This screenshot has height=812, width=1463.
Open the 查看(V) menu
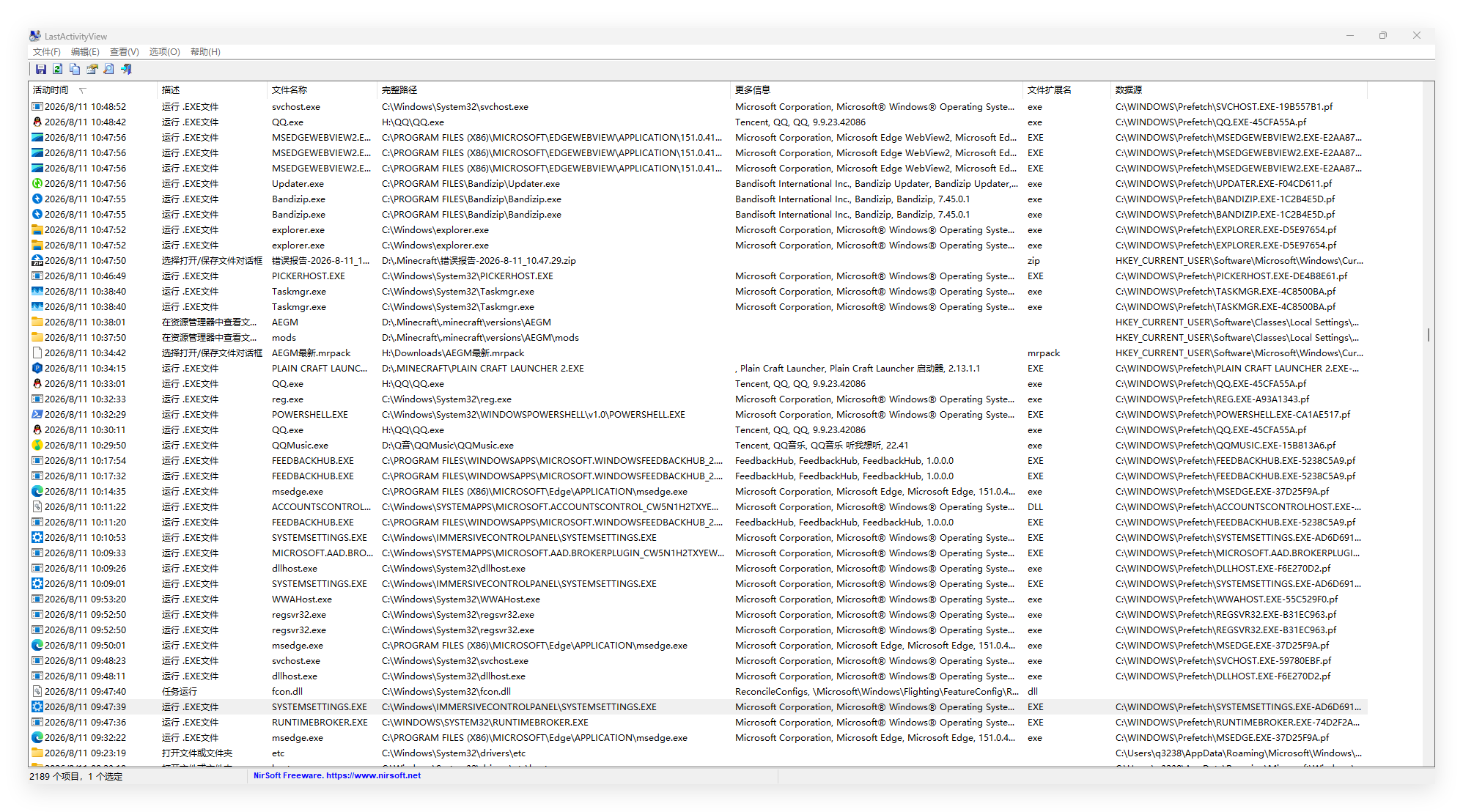click(125, 52)
